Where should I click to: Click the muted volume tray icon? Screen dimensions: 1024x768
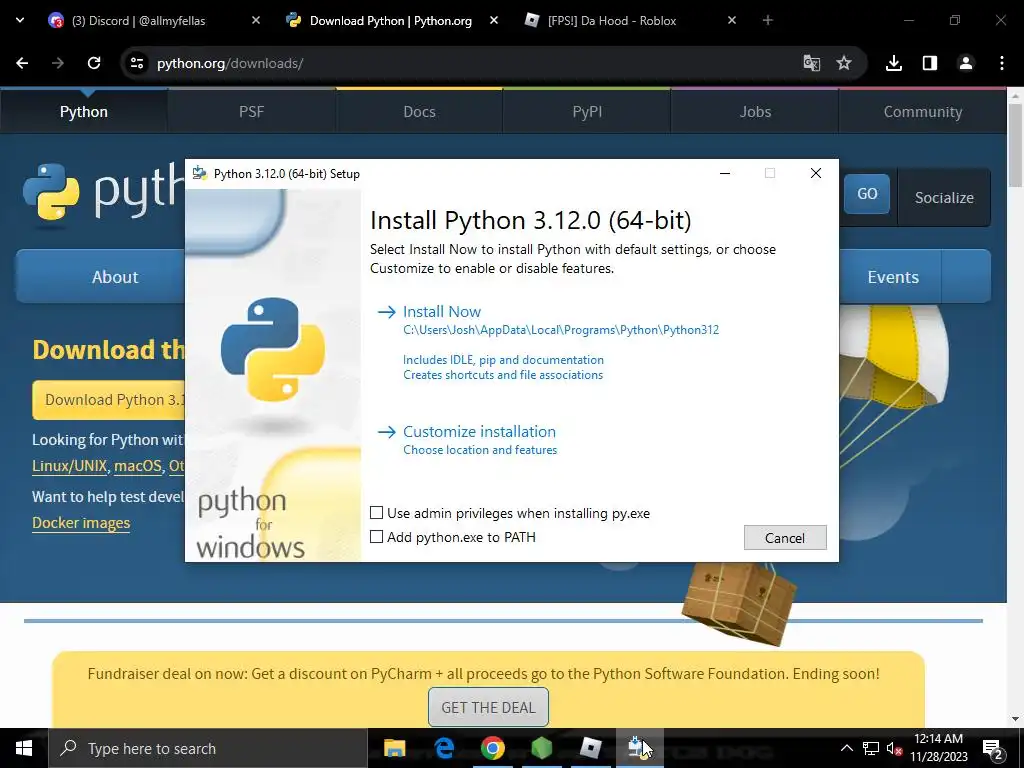pyautogui.click(x=894, y=748)
